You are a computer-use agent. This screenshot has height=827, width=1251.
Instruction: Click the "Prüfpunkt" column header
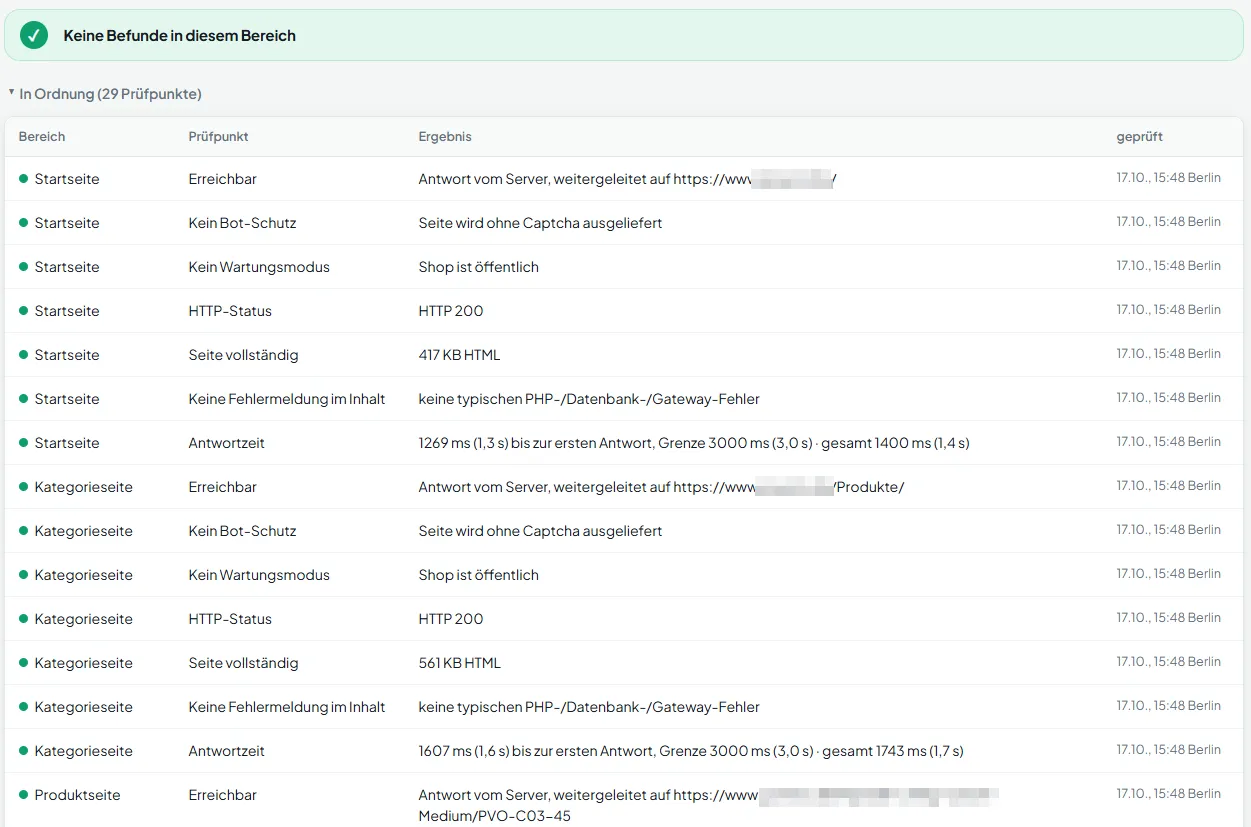218,136
